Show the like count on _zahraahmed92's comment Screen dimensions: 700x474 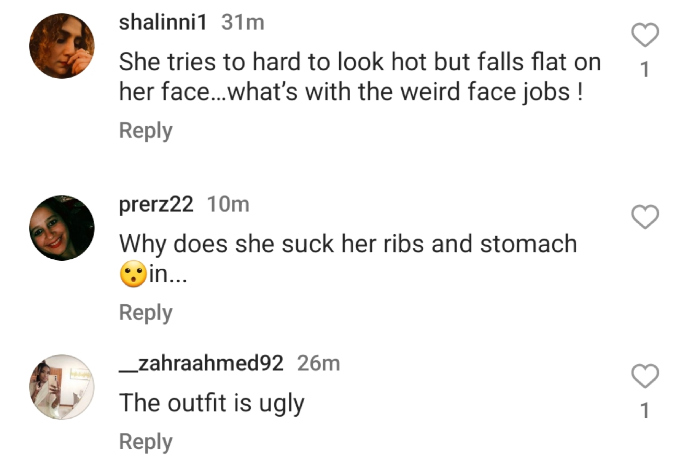coord(646,411)
